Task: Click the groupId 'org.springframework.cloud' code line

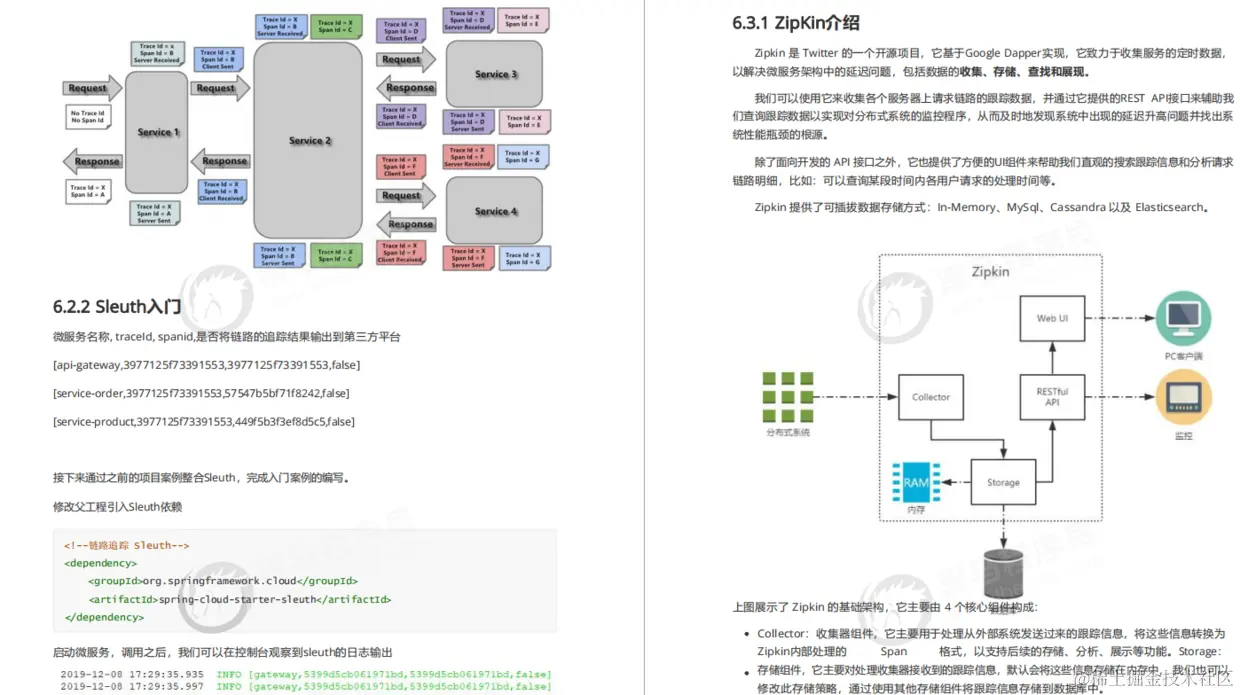Action: point(222,581)
